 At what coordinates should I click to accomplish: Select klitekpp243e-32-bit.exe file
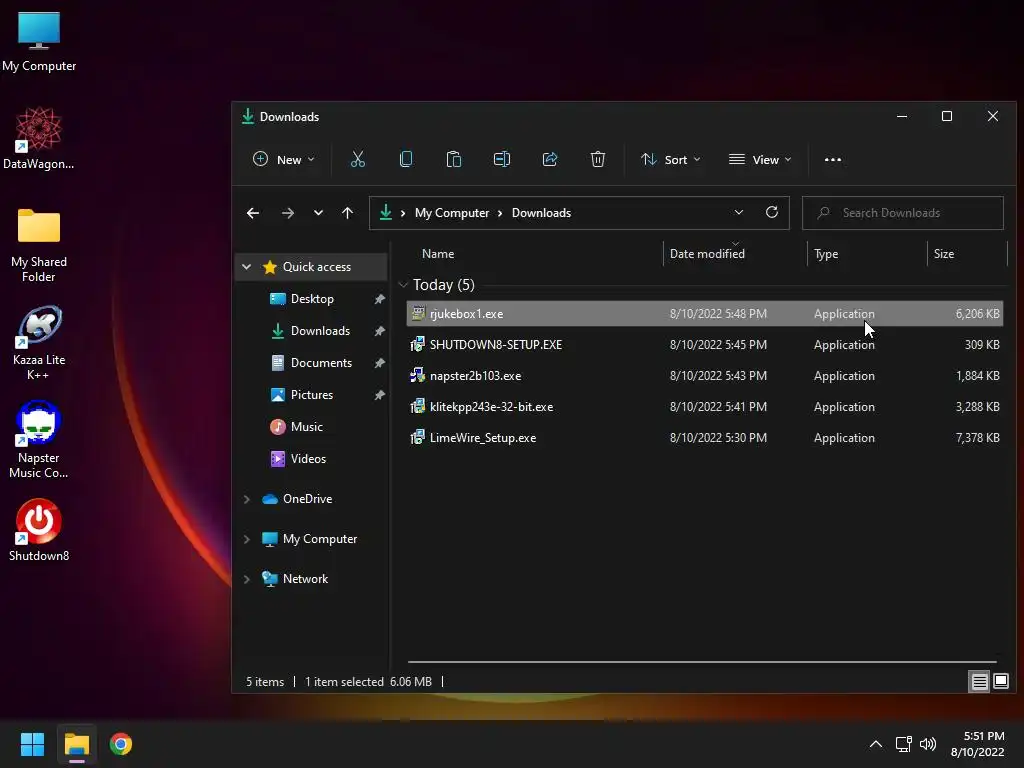(705, 407)
